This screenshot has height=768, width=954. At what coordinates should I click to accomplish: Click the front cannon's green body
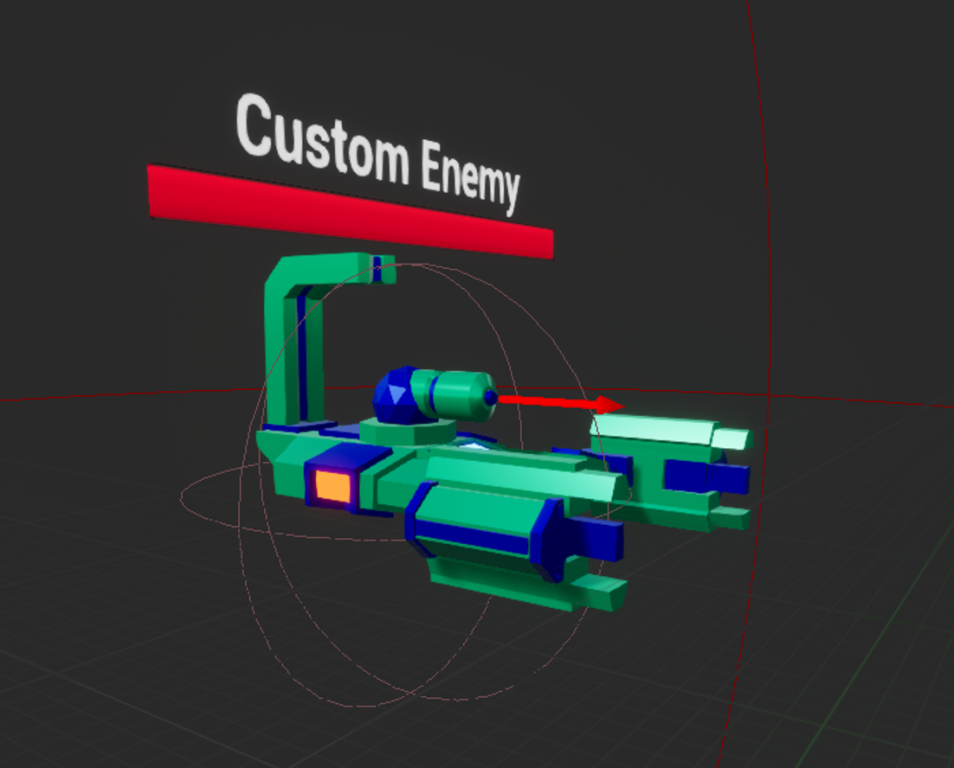478,530
